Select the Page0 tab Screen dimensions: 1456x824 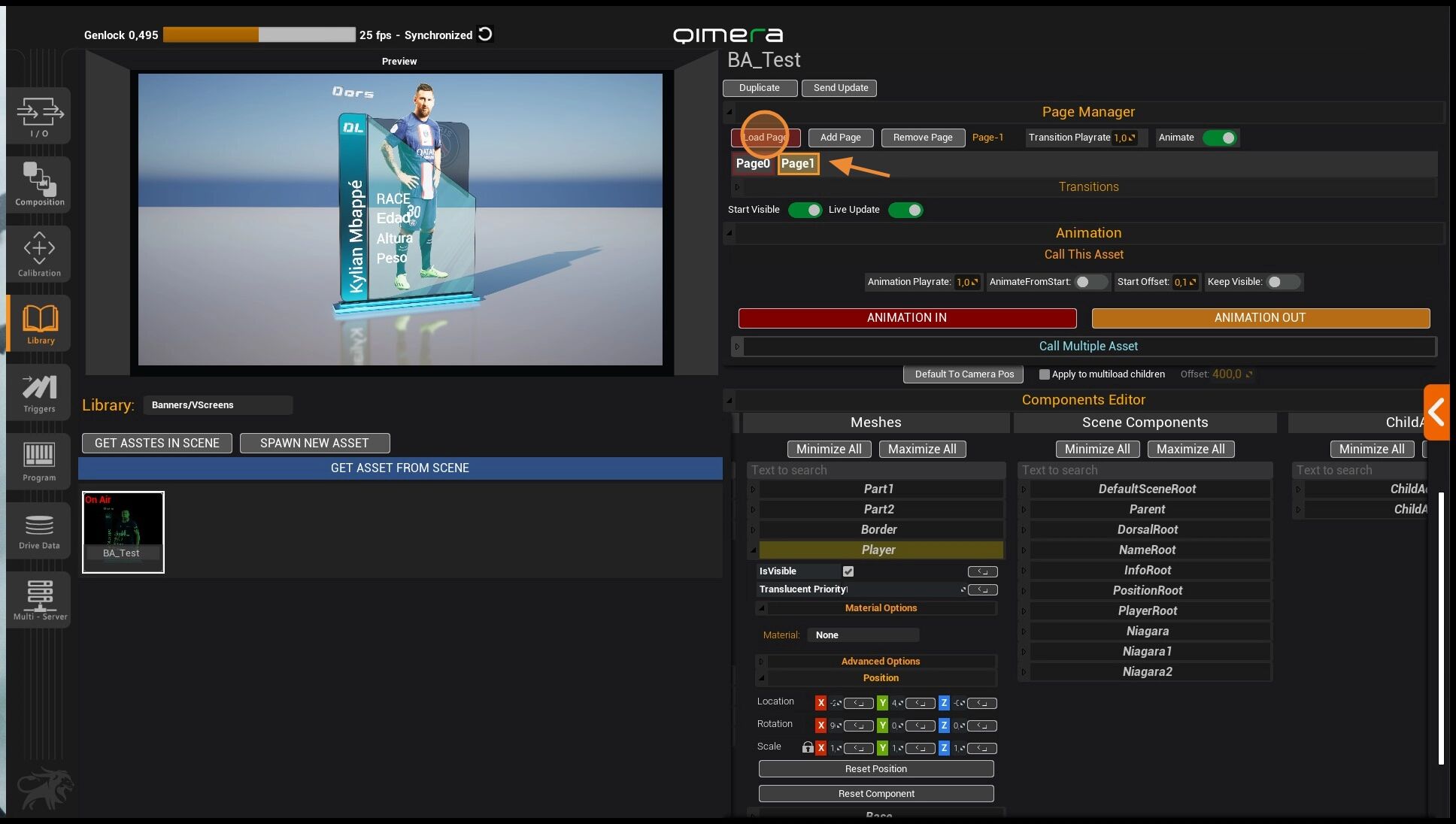753,163
